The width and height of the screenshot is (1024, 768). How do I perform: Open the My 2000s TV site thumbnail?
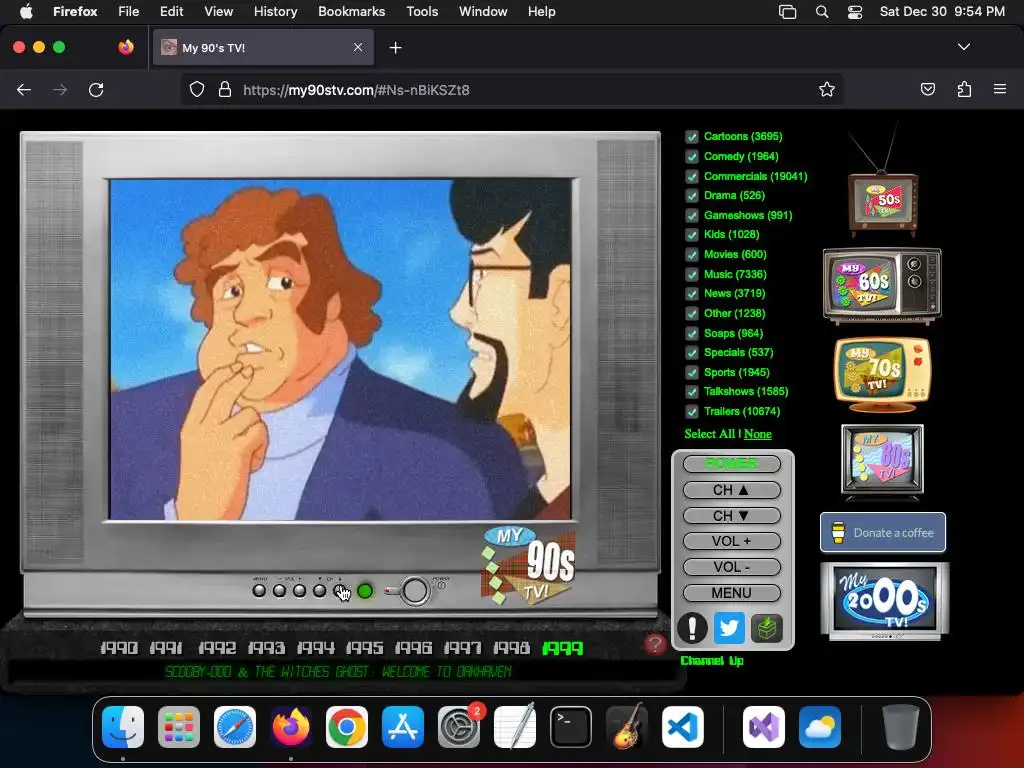point(884,601)
